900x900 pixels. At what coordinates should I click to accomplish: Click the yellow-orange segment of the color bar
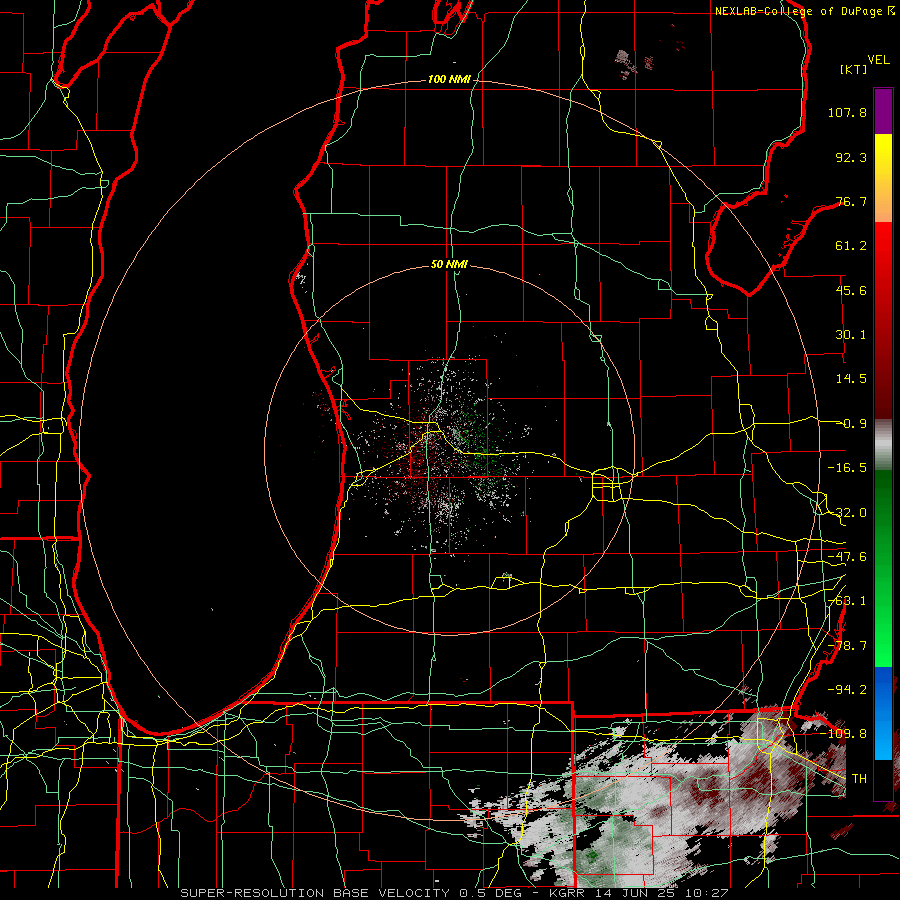883,178
